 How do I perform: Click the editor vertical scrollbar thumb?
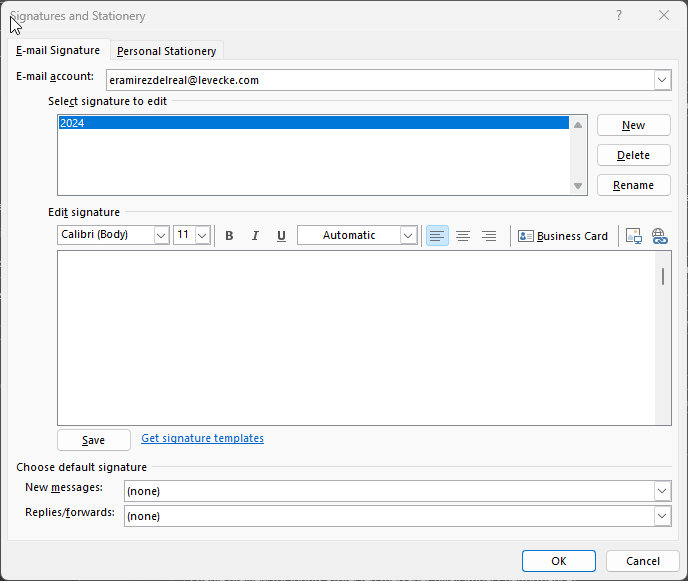[663, 276]
